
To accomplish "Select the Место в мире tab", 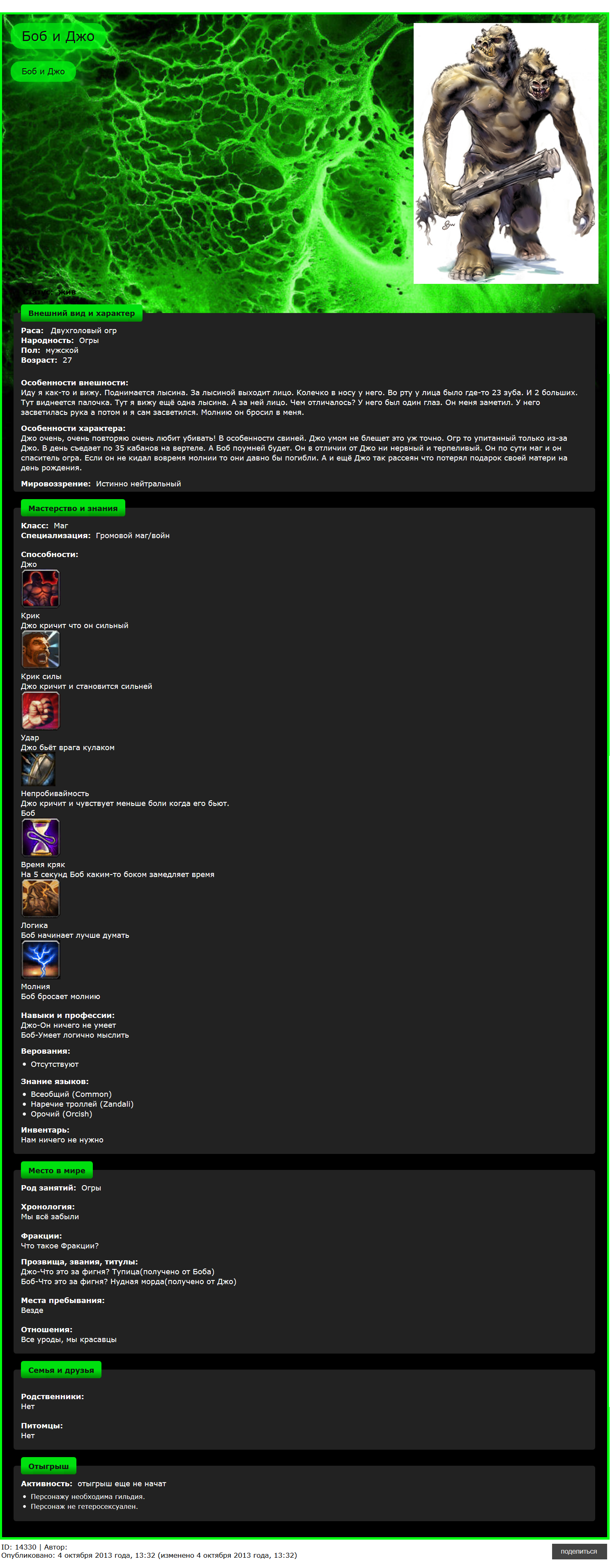I will click(57, 1170).
